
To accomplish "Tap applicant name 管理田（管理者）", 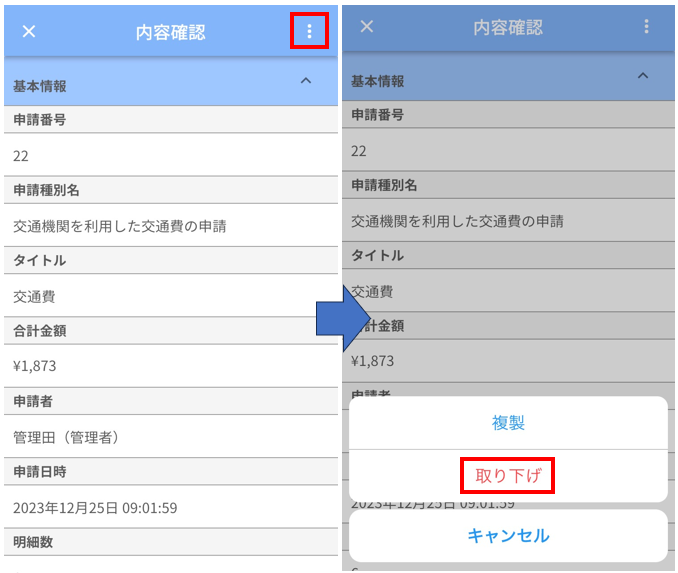I will pyautogui.click(x=66, y=437).
